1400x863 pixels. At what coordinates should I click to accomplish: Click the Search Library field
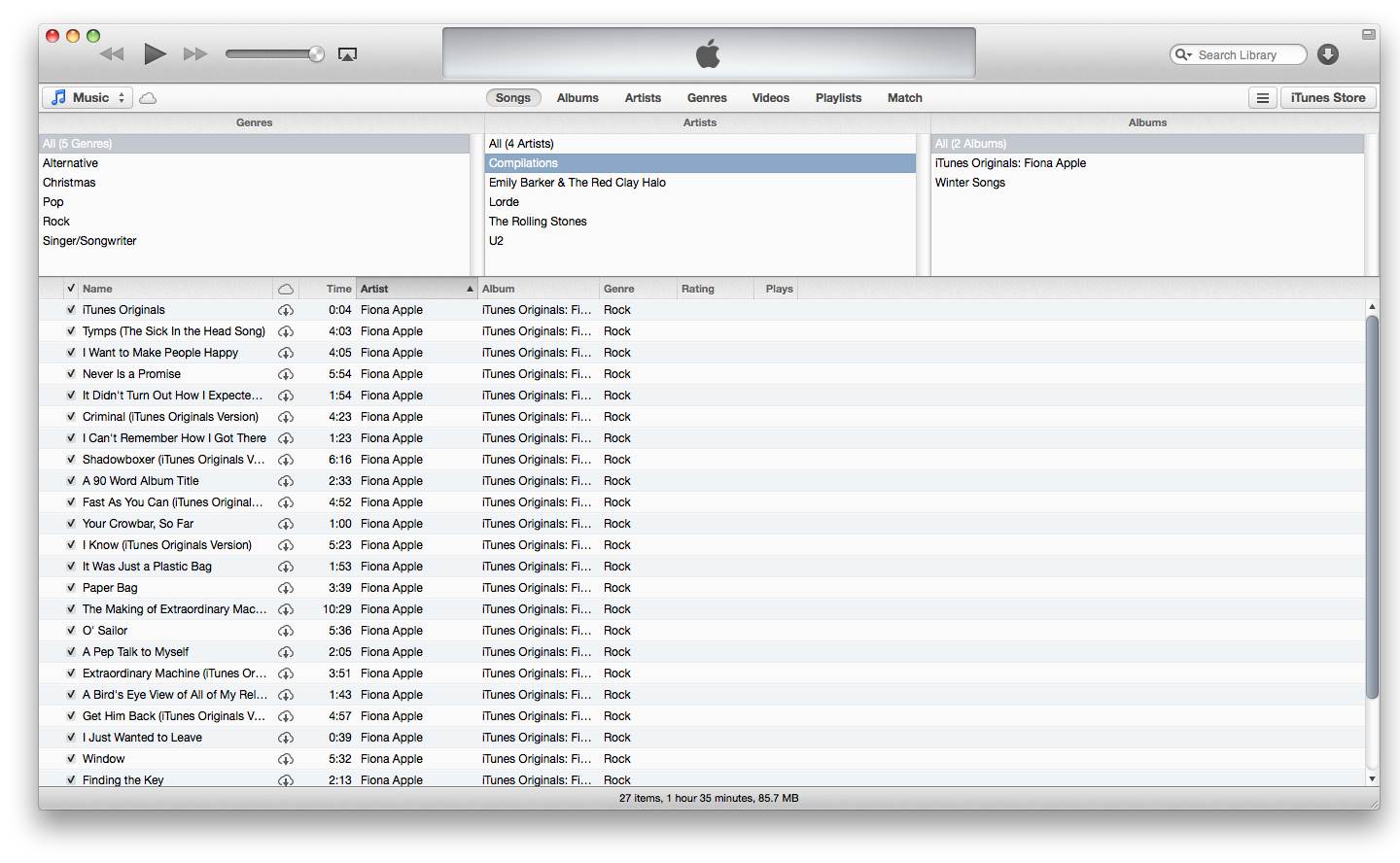pos(1239,54)
